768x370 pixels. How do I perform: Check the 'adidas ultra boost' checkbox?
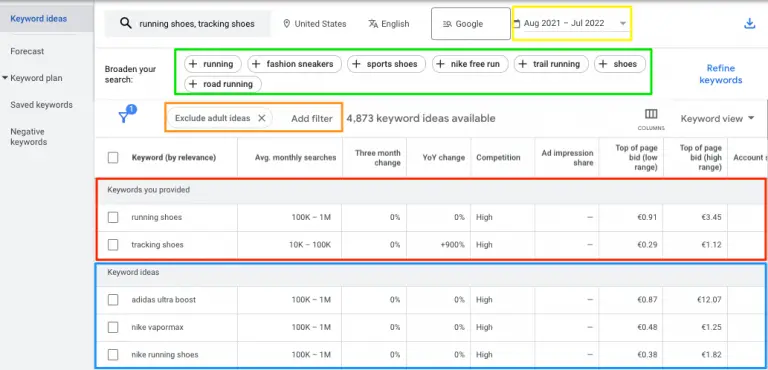point(113,299)
